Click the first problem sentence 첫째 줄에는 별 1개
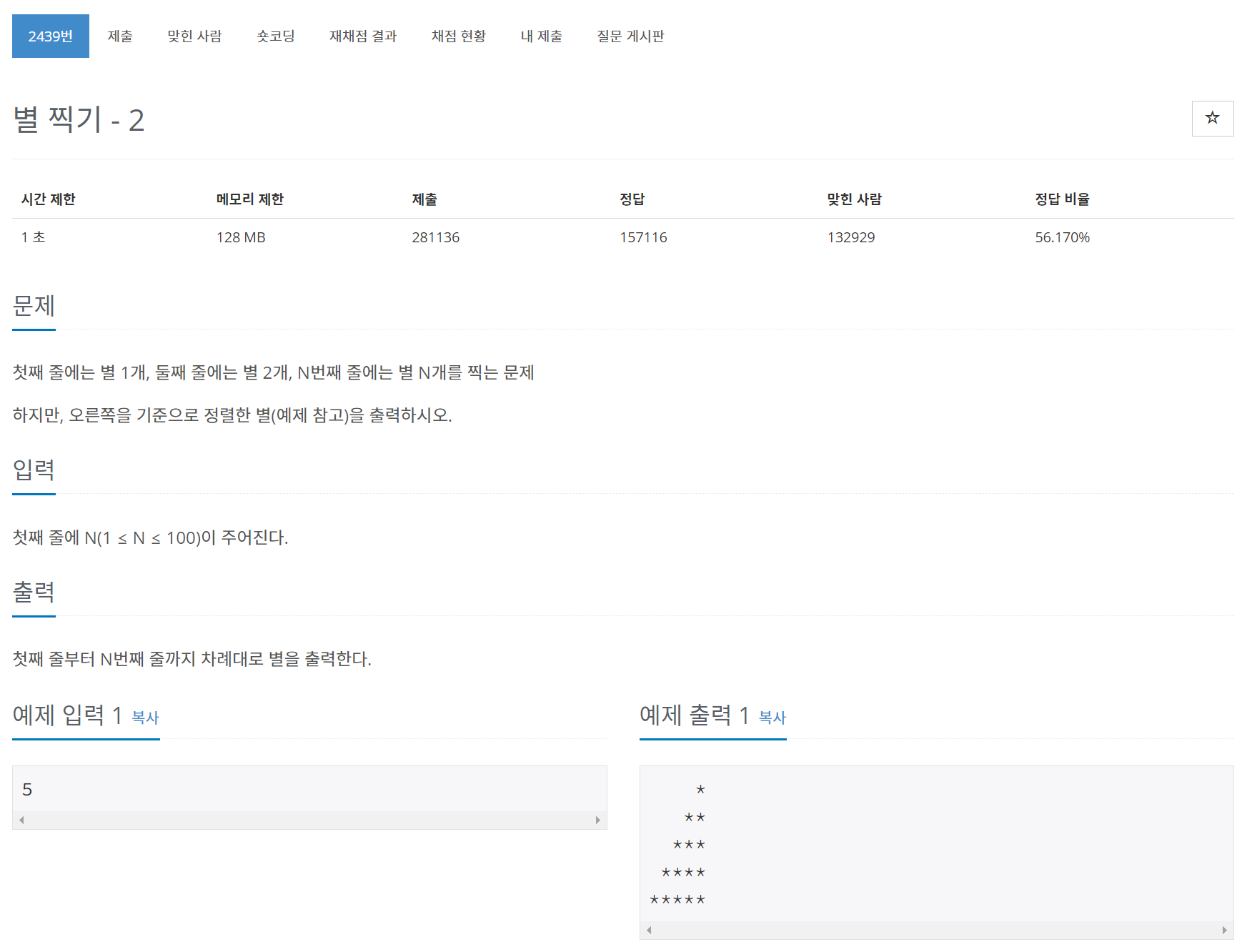 coord(274,372)
